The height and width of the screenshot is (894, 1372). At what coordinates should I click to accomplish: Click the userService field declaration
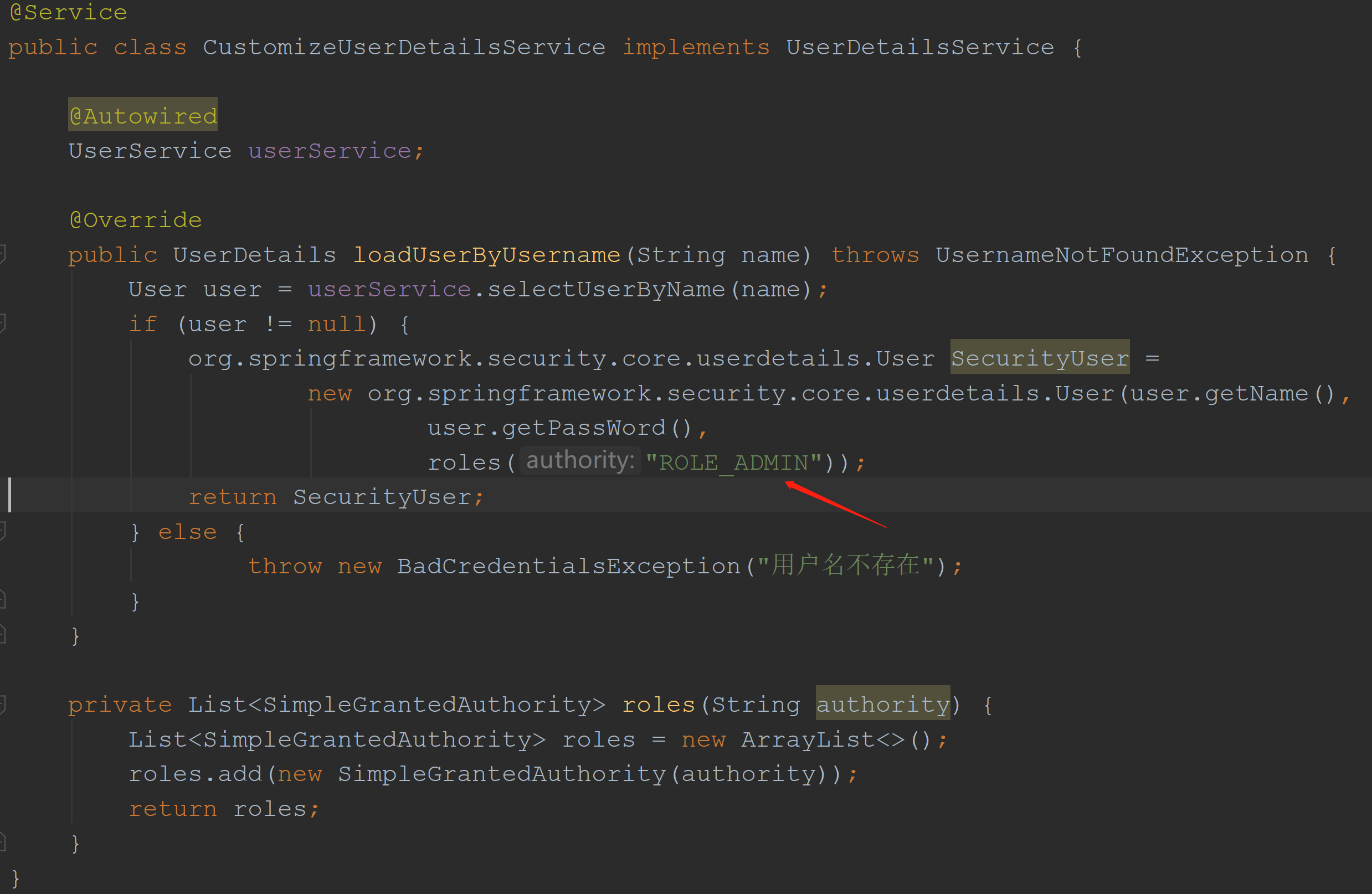330,151
